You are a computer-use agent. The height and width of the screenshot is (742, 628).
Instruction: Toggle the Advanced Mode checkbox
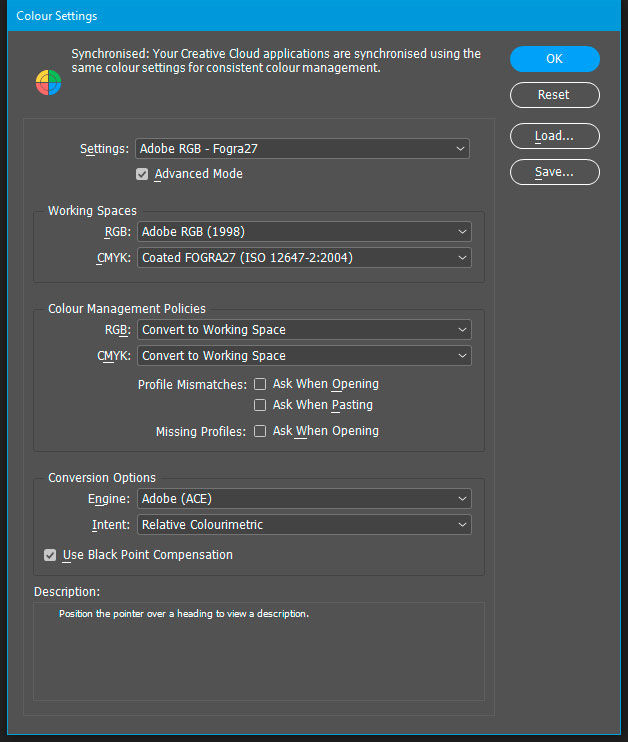(x=143, y=174)
